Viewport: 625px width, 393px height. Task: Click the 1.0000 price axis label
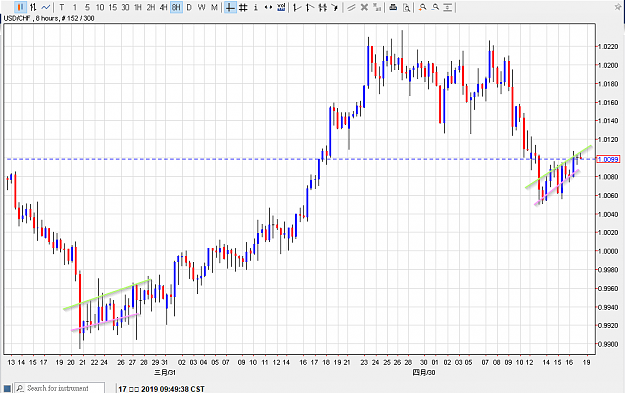click(608, 251)
